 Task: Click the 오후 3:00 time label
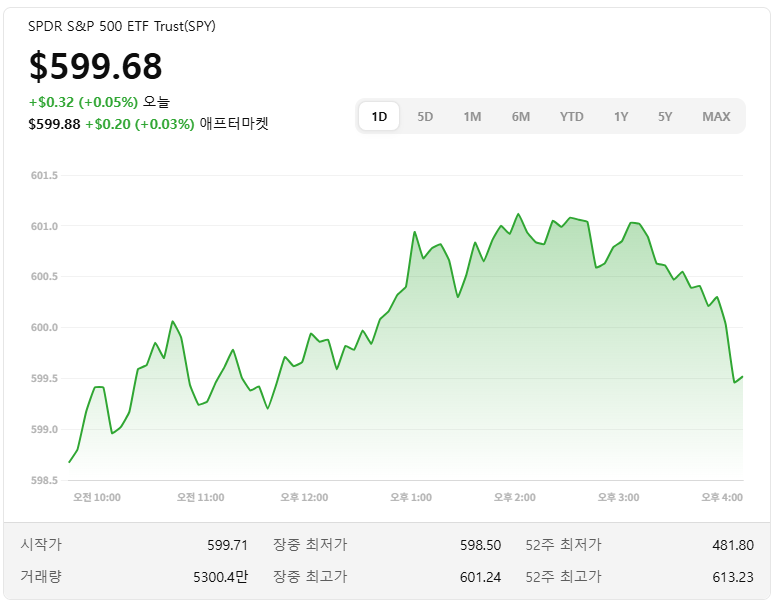[618, 497]
